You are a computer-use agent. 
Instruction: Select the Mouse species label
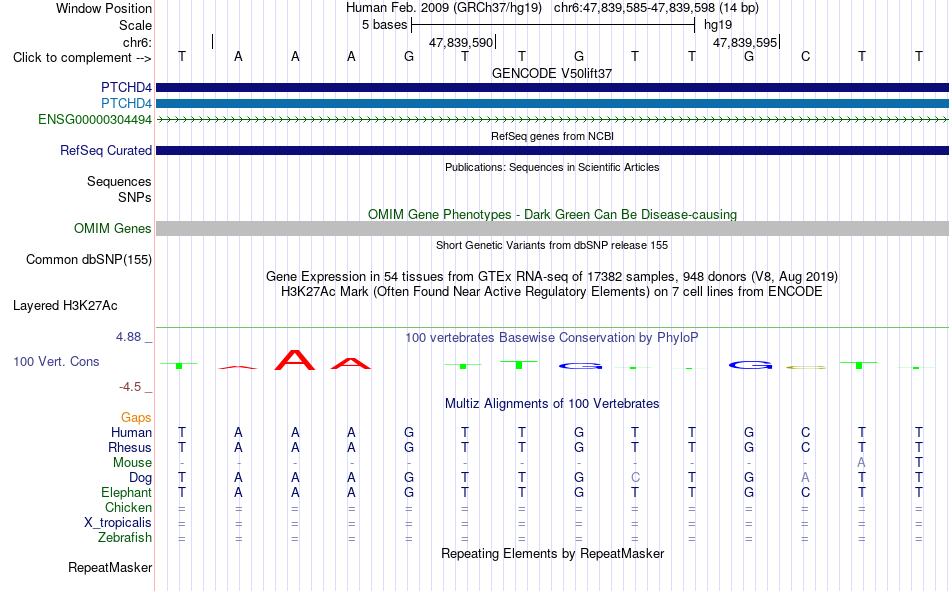point(132,462)
